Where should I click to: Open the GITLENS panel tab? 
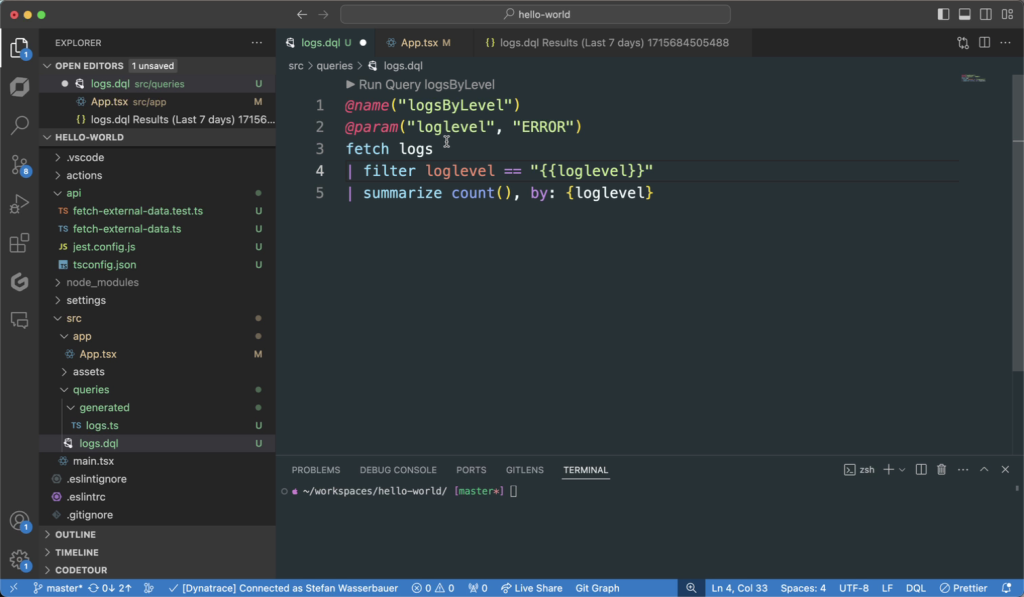click(x=524, y=470)
